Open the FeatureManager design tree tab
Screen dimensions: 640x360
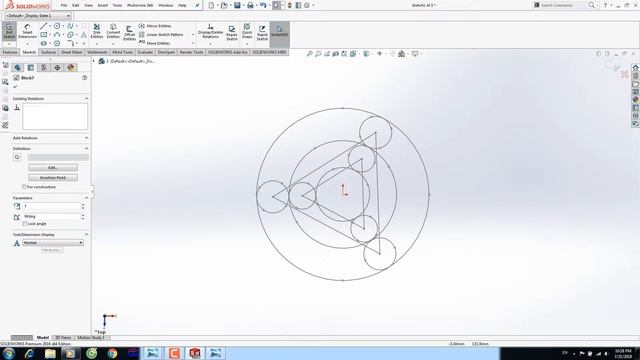pyautogui.click(x=17, y=68)
